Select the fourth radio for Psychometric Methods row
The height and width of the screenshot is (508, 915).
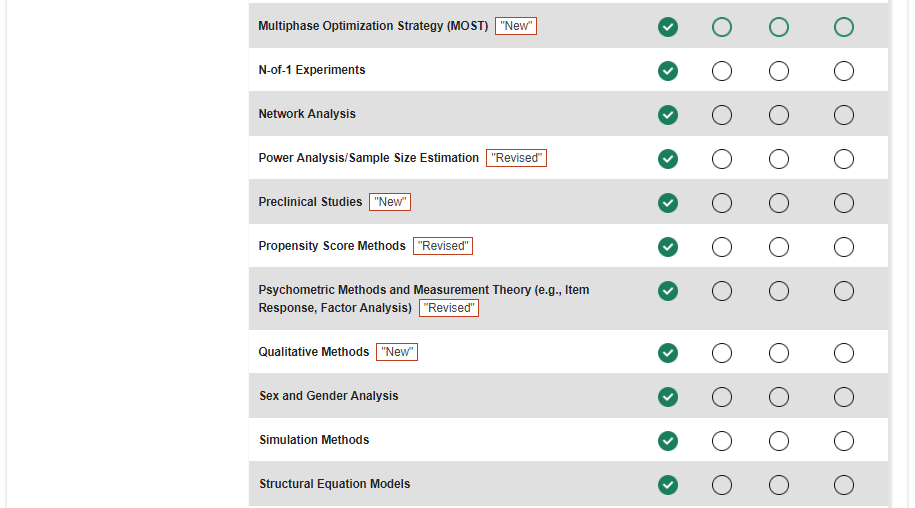[844, 291]
